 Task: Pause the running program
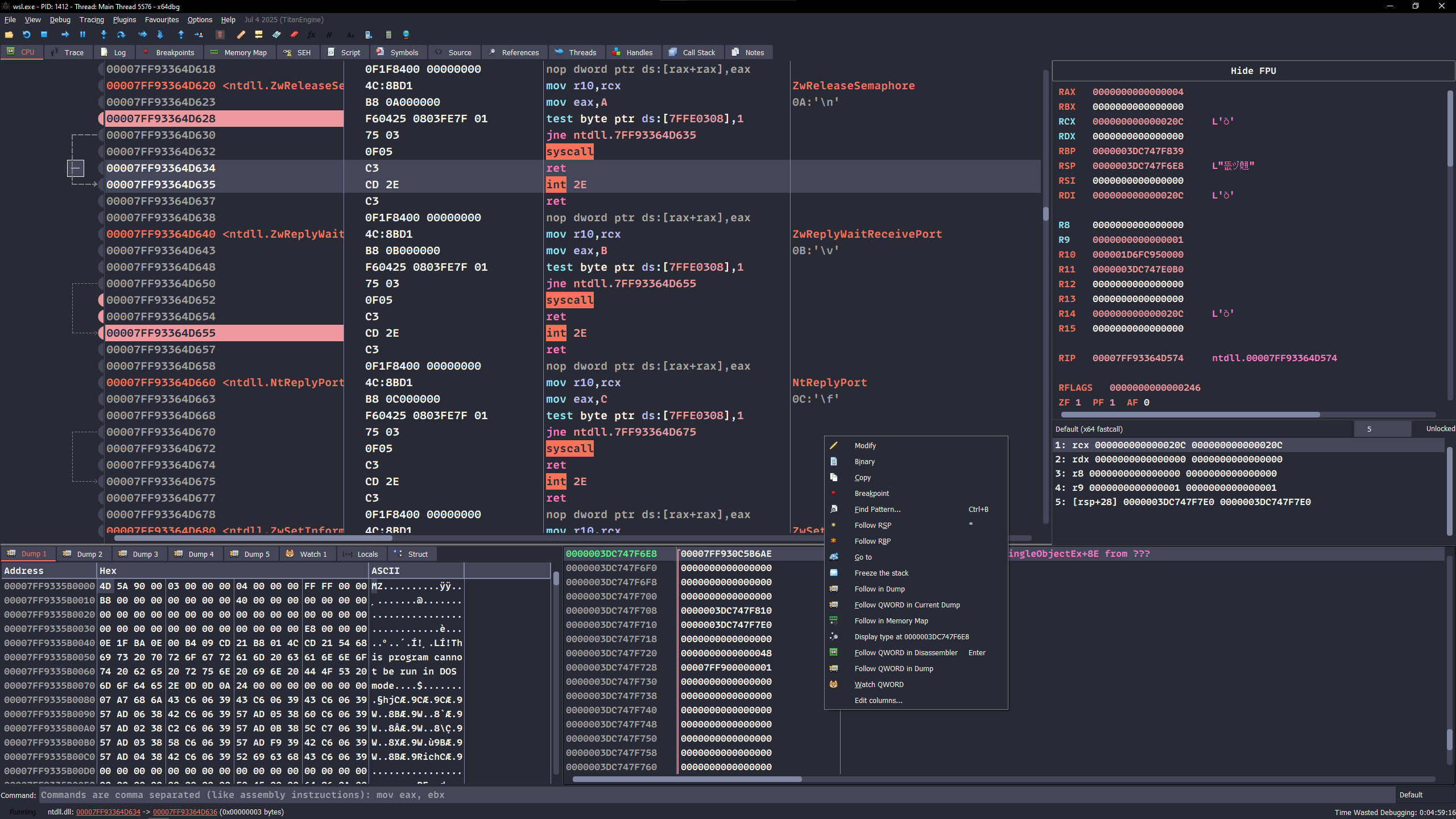coord(83,35)
